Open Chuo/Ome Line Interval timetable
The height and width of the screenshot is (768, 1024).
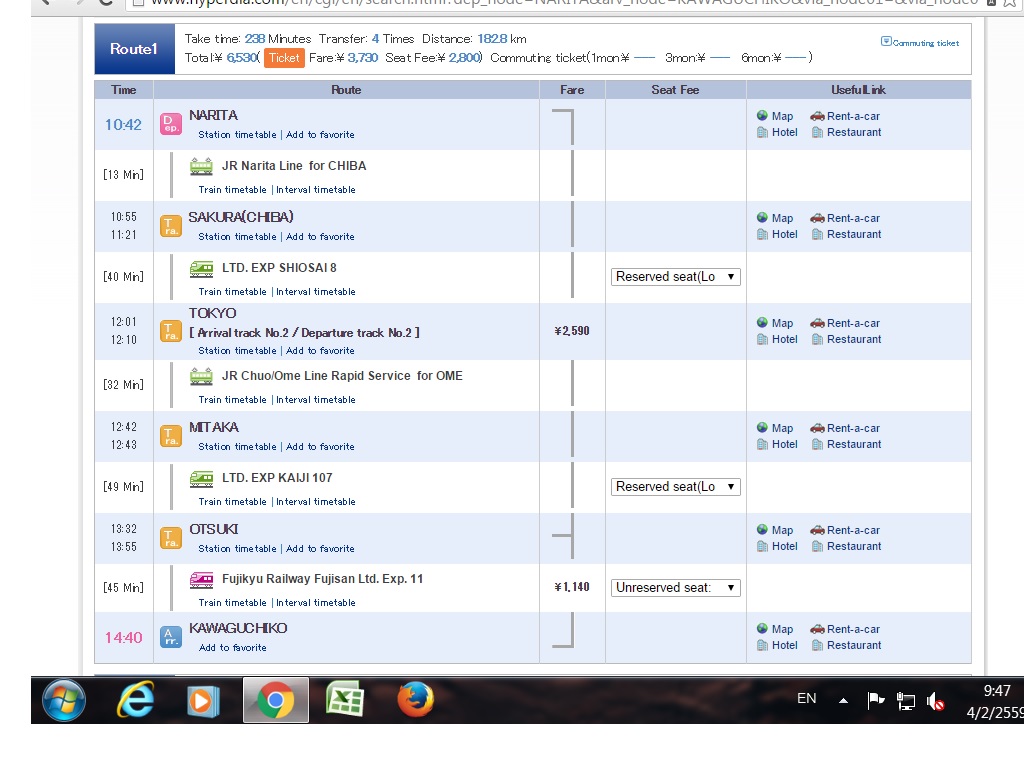pyautogui.click(x=316, y=400)
